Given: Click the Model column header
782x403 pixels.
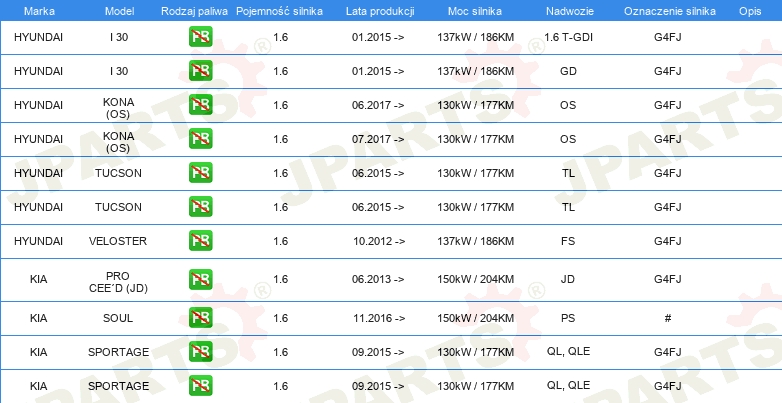Looking at the screenshot, I should (x=119, y=11).
